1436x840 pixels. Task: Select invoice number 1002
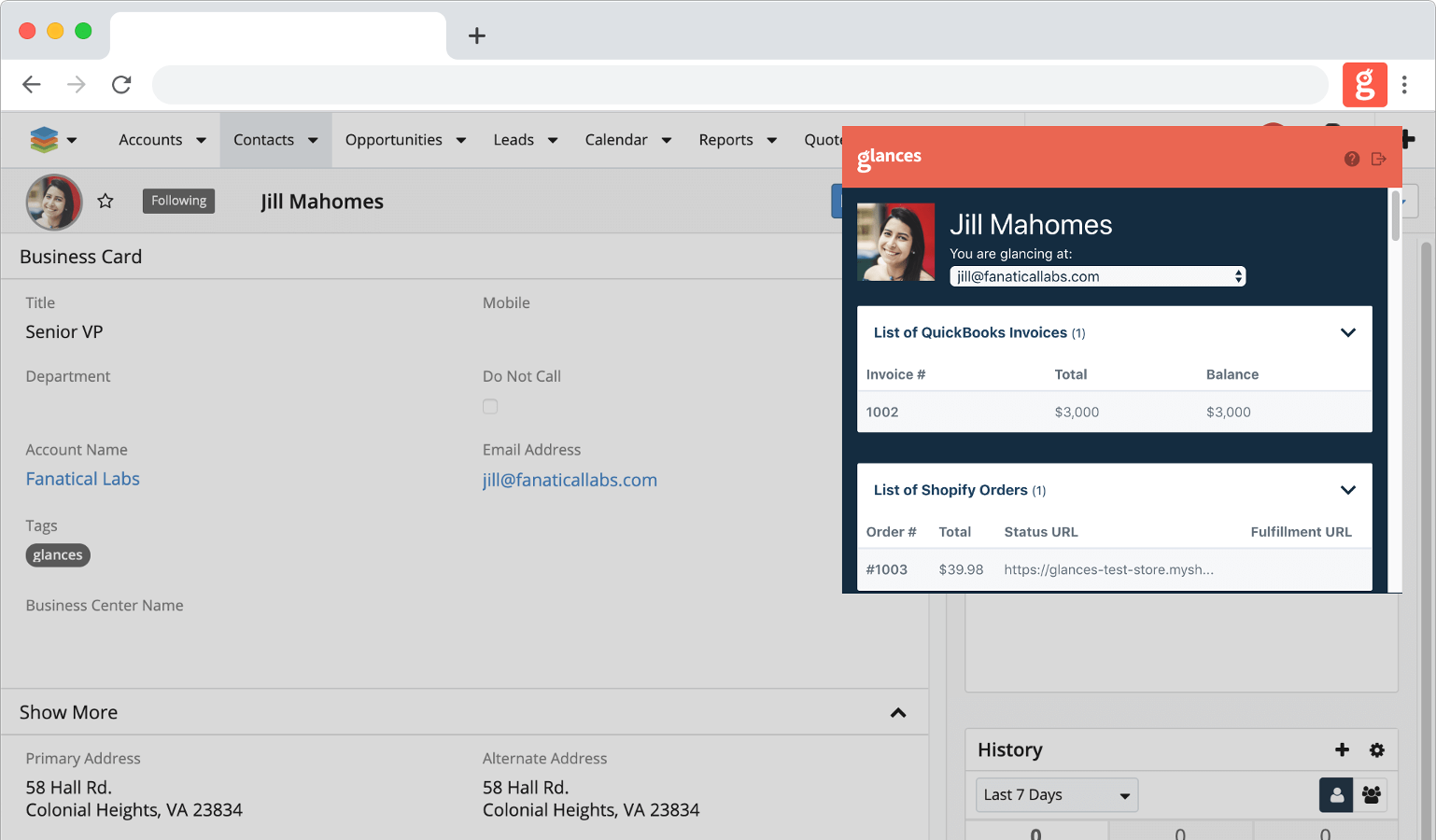(882, 412)
